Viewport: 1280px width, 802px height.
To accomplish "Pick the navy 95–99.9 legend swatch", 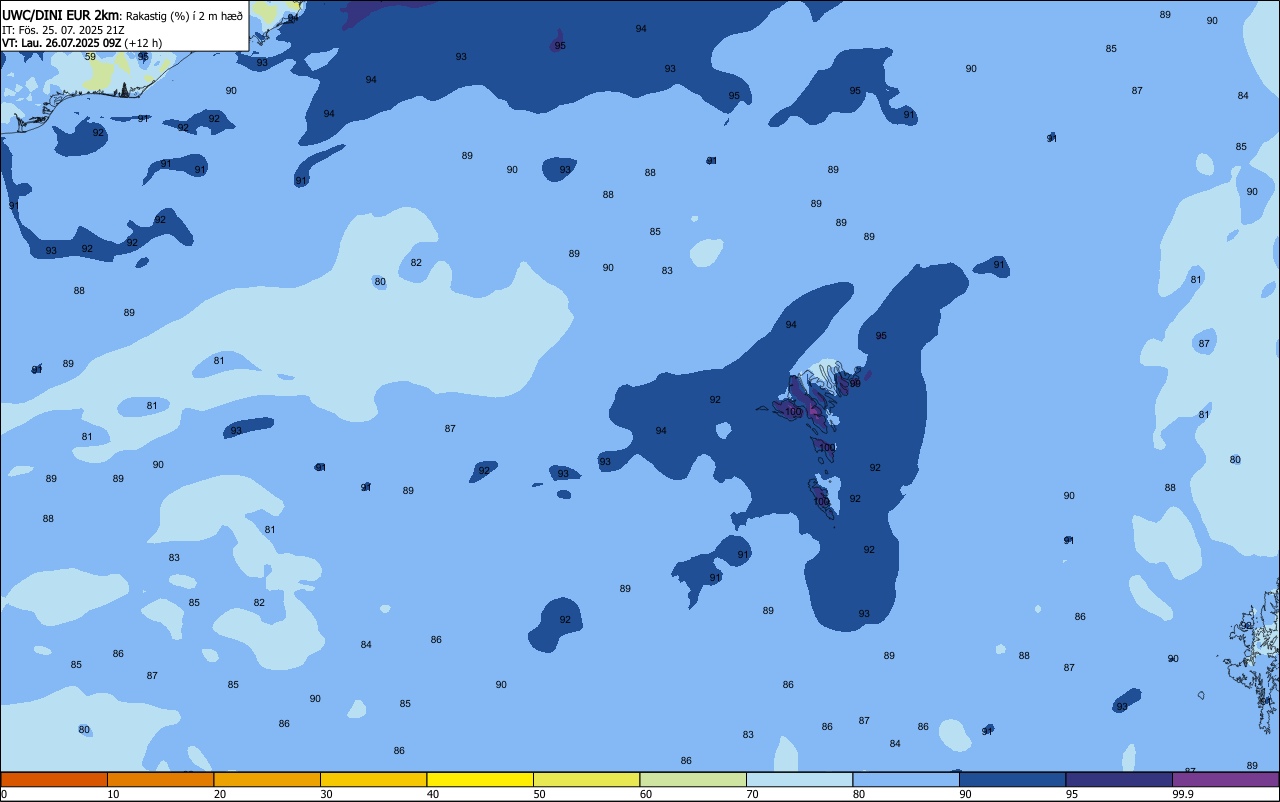I will click(x=1119, y=779).
